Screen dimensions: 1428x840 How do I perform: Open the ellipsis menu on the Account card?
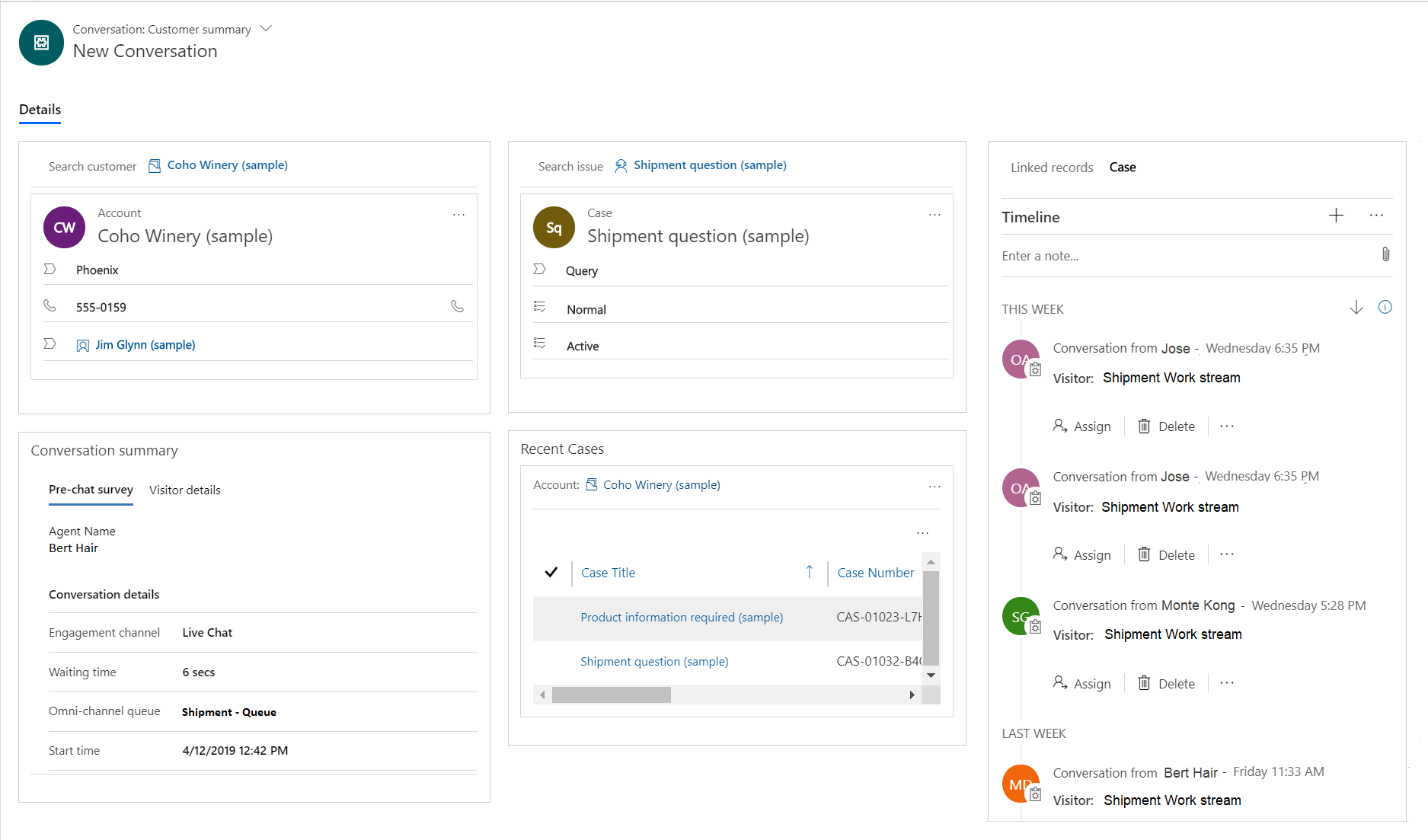[x=458, y=214]
